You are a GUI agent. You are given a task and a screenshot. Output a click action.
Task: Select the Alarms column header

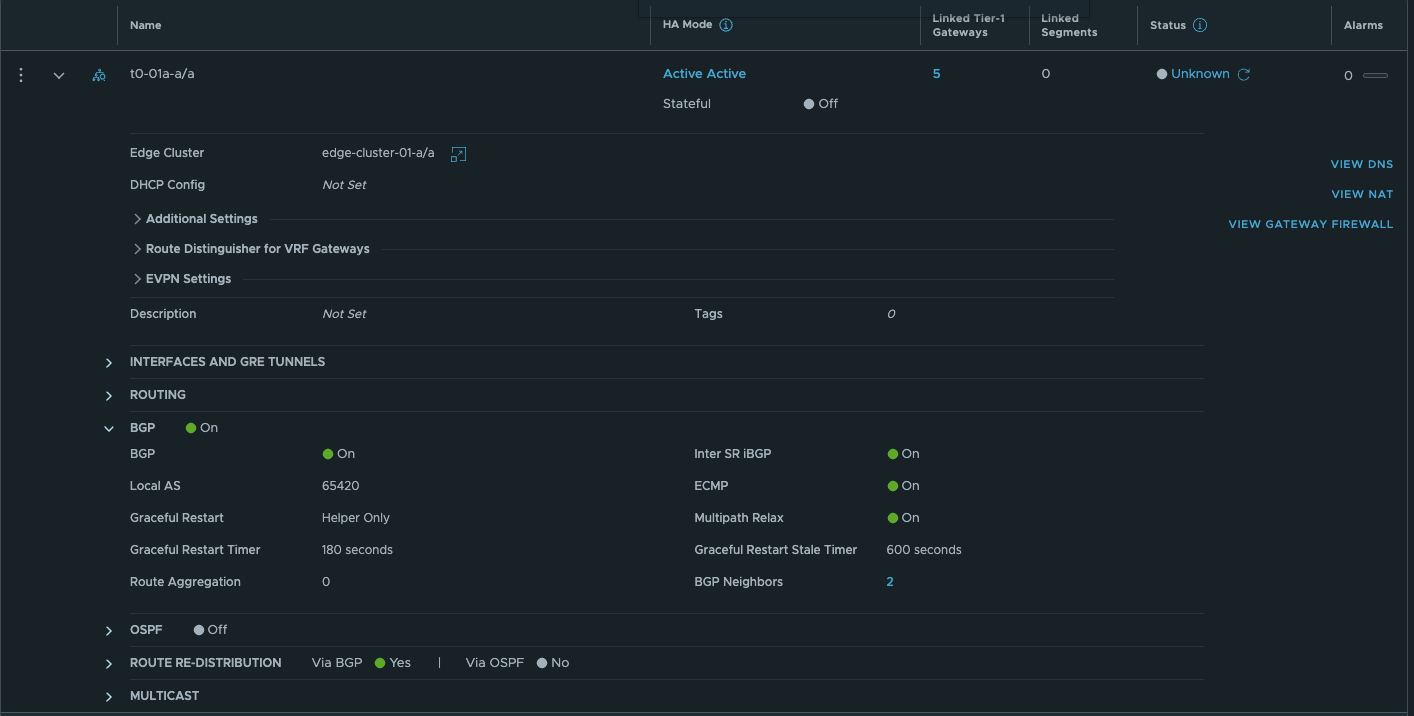[x=1362, y=24]
